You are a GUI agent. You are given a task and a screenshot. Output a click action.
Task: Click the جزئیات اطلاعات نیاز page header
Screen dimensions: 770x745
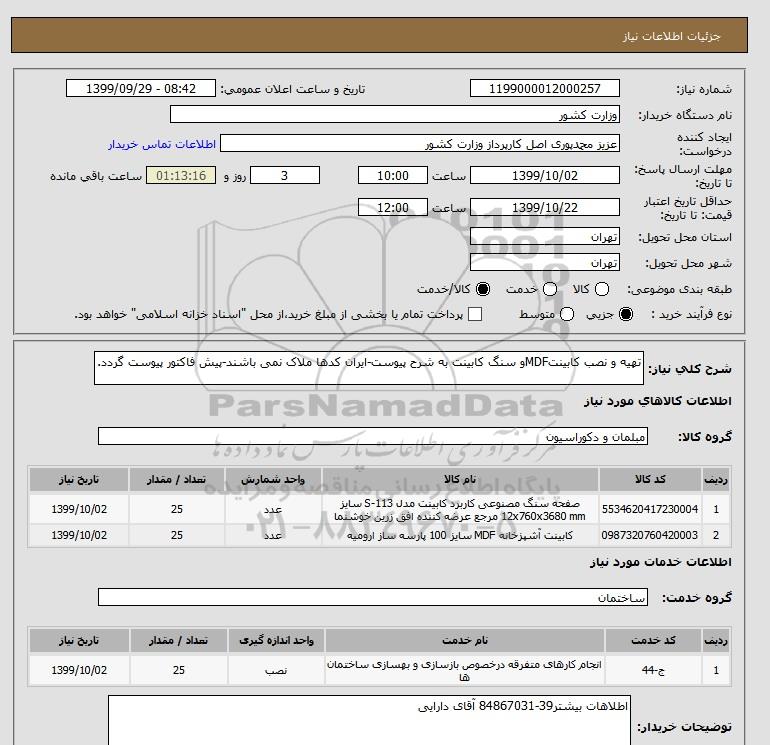coord(672,36)
